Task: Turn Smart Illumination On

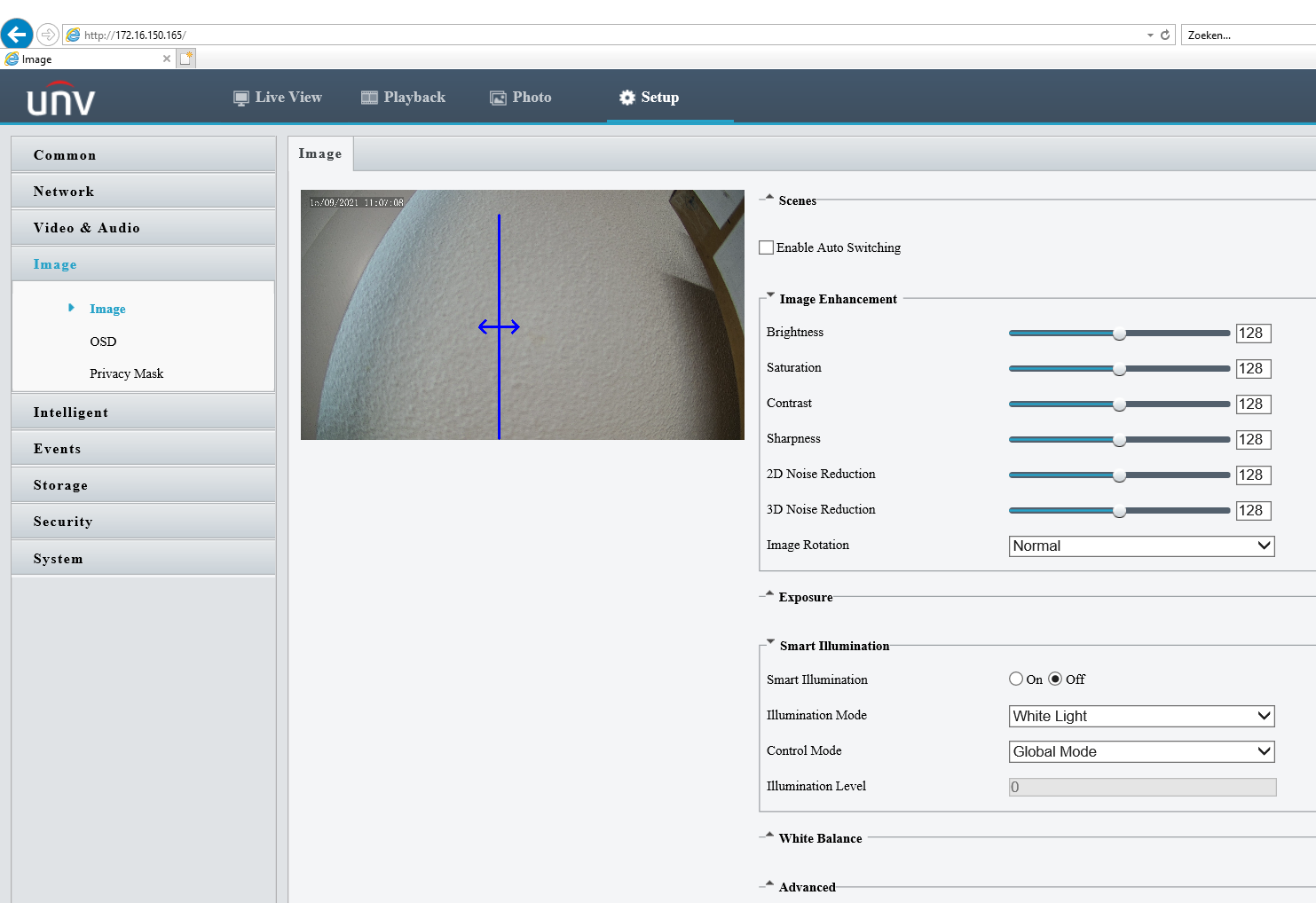Action: [x=1016, y=679]
